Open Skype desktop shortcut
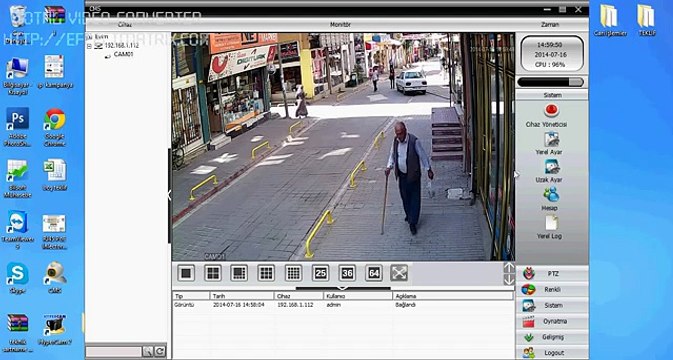This screenshot has width=673, height=360. [18, 279]
